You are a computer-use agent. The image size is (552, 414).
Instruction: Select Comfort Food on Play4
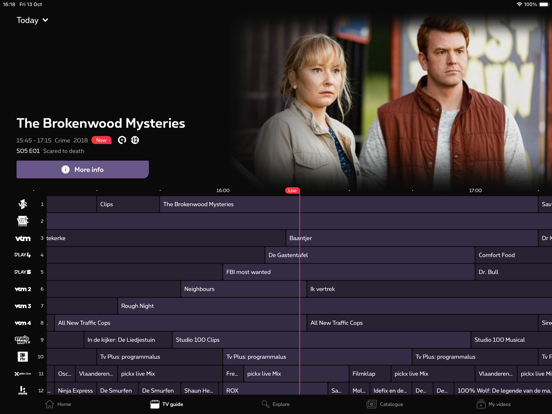click(514, 255)
